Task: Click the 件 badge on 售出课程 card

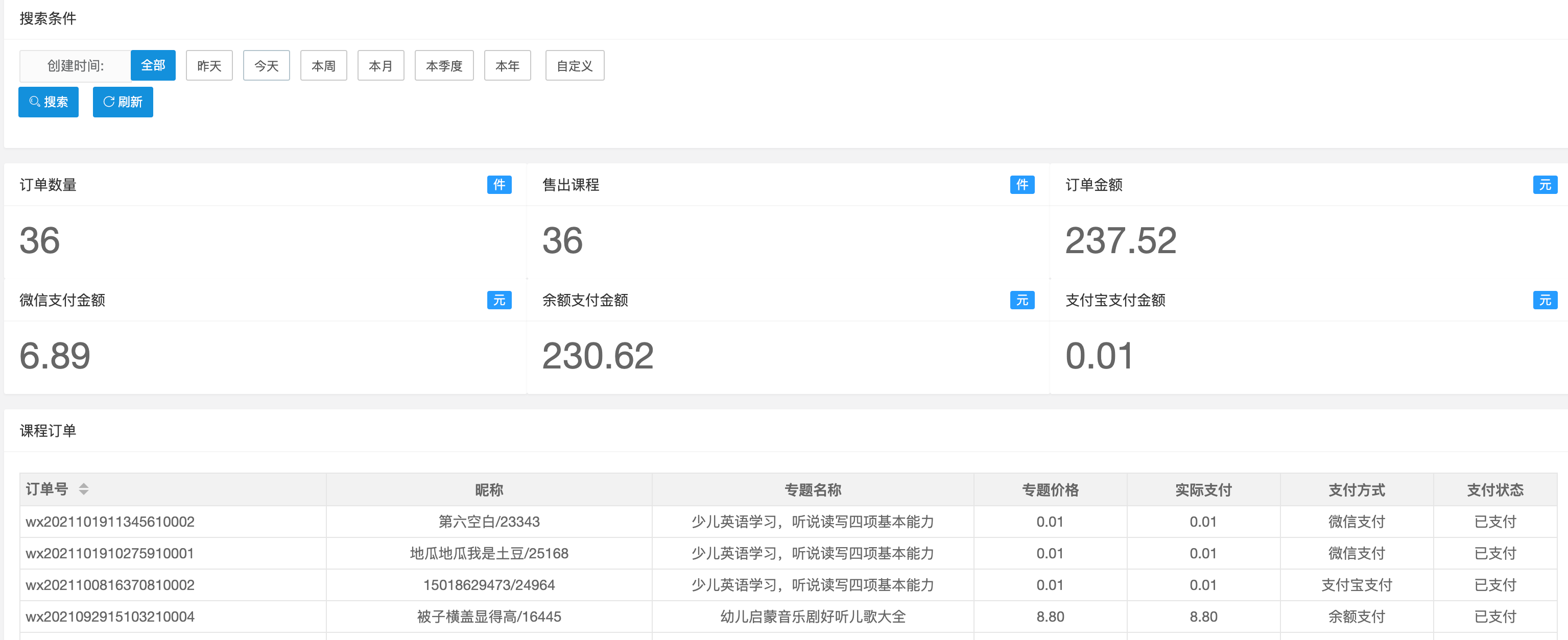Action: tap(1022, 185)
